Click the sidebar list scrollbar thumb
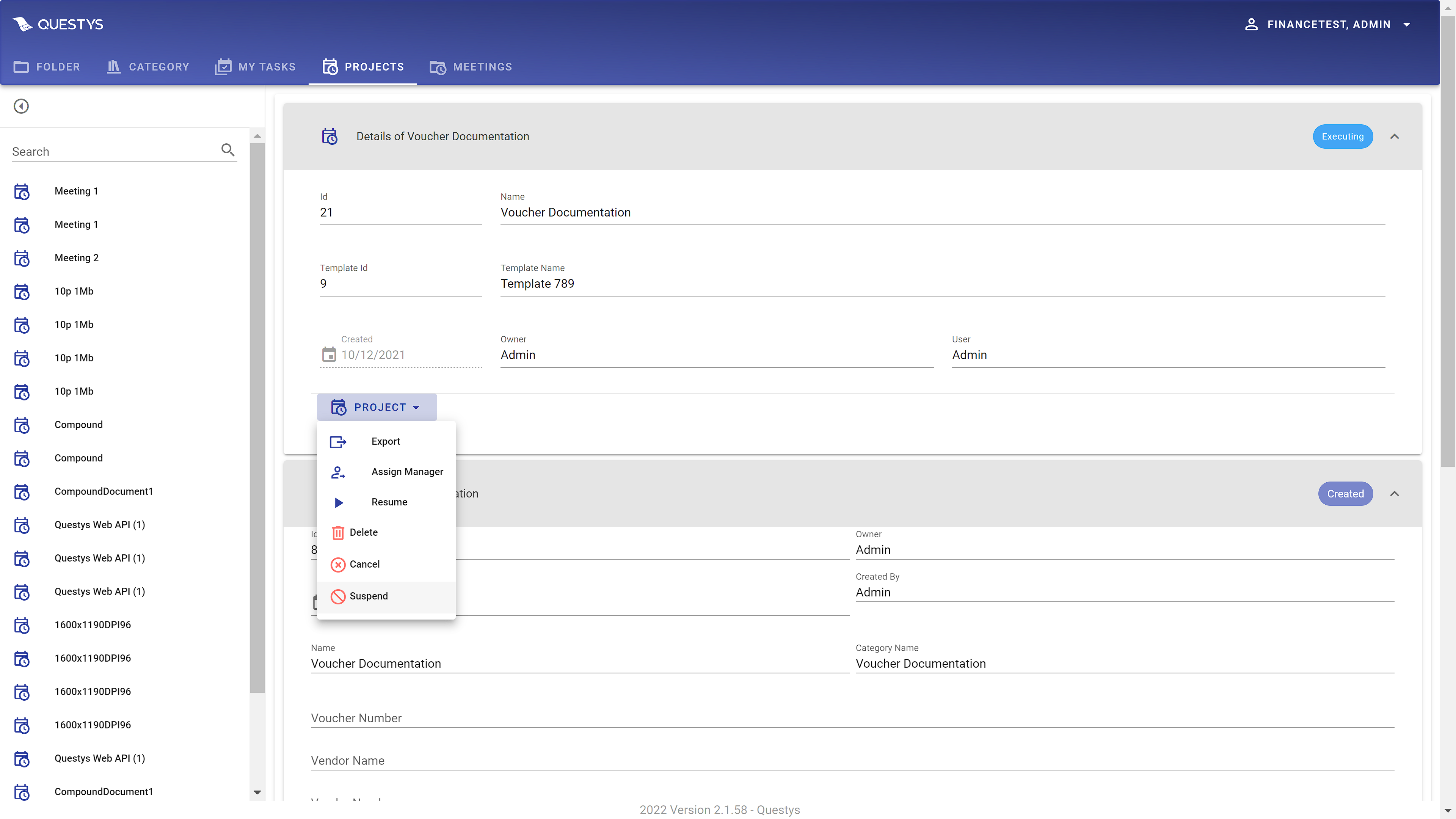The height and width of the screenshot is (819, 1456). pyautogui.click(x=257, y=418)
